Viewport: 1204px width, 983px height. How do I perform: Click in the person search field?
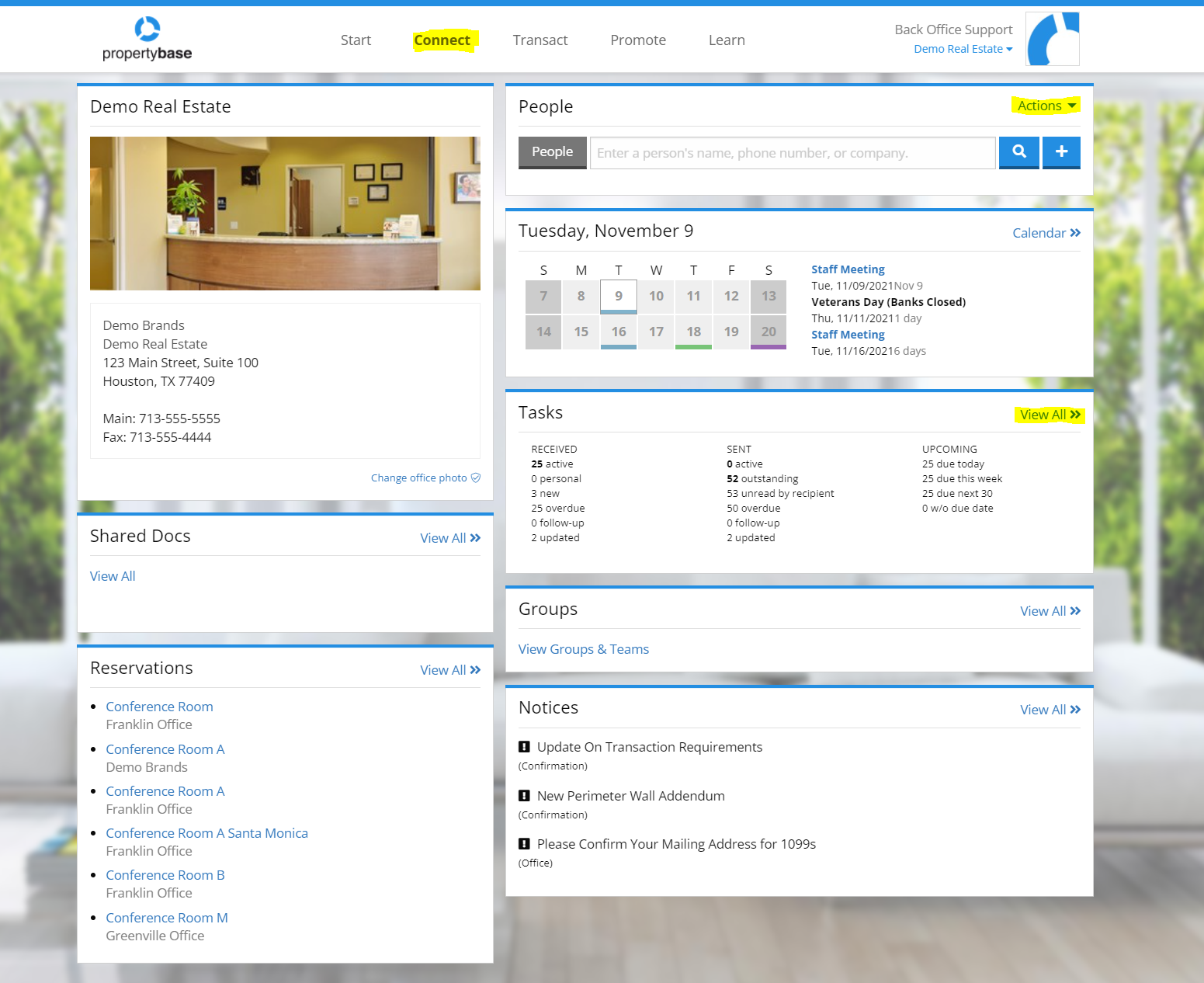(792, 153)
